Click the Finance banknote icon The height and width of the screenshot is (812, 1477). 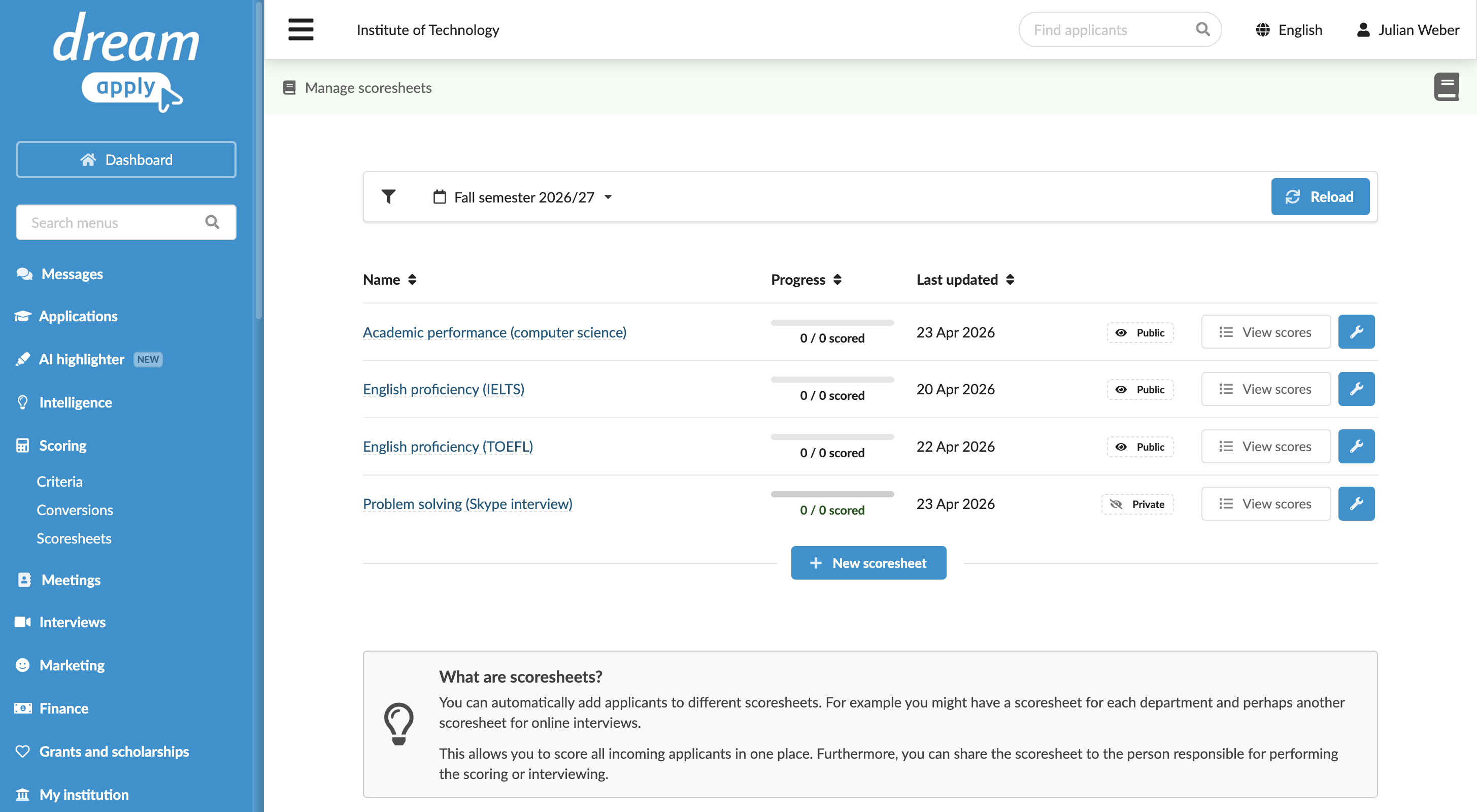pyautogui.click(x=22, y=708)
